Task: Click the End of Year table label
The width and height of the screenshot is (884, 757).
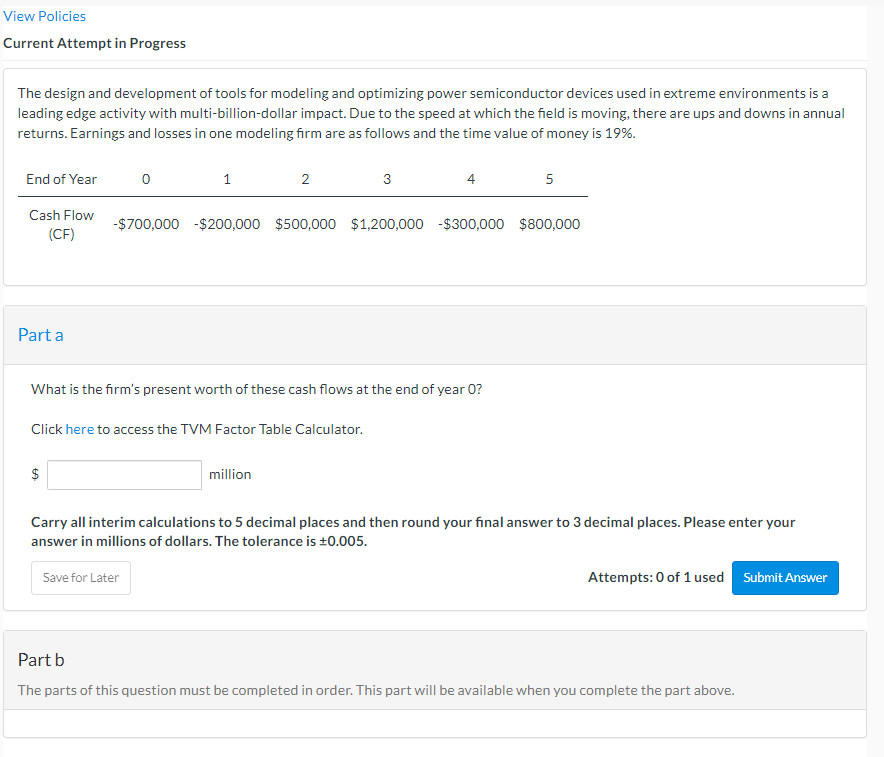Action: (61, 179)
